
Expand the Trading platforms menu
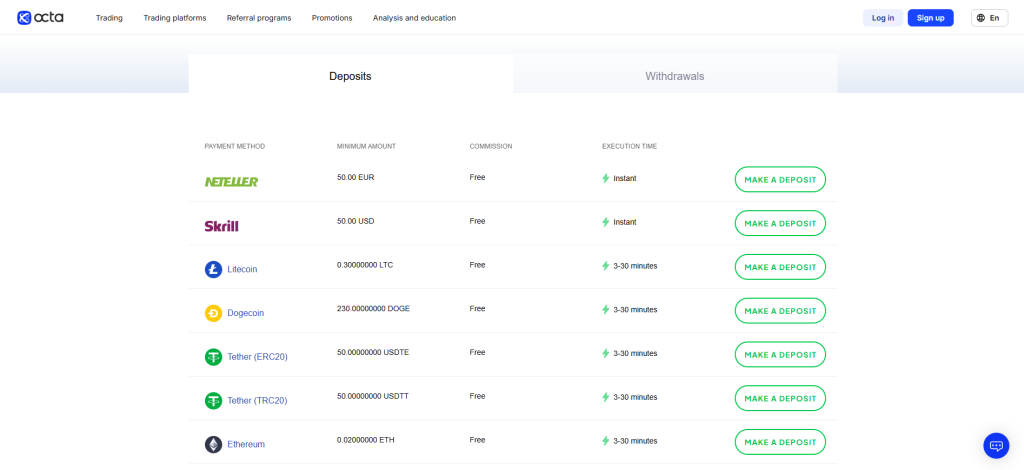(x=175, y=18)
